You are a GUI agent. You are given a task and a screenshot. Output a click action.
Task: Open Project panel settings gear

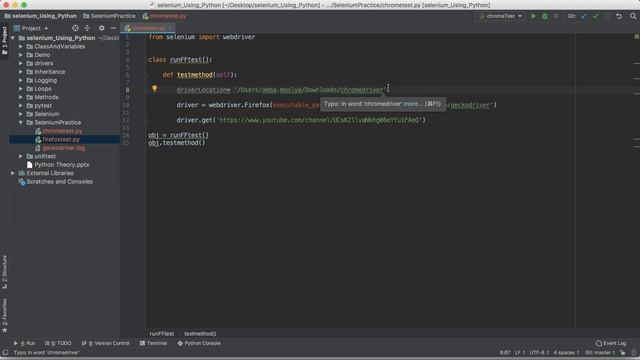point(102,28)
